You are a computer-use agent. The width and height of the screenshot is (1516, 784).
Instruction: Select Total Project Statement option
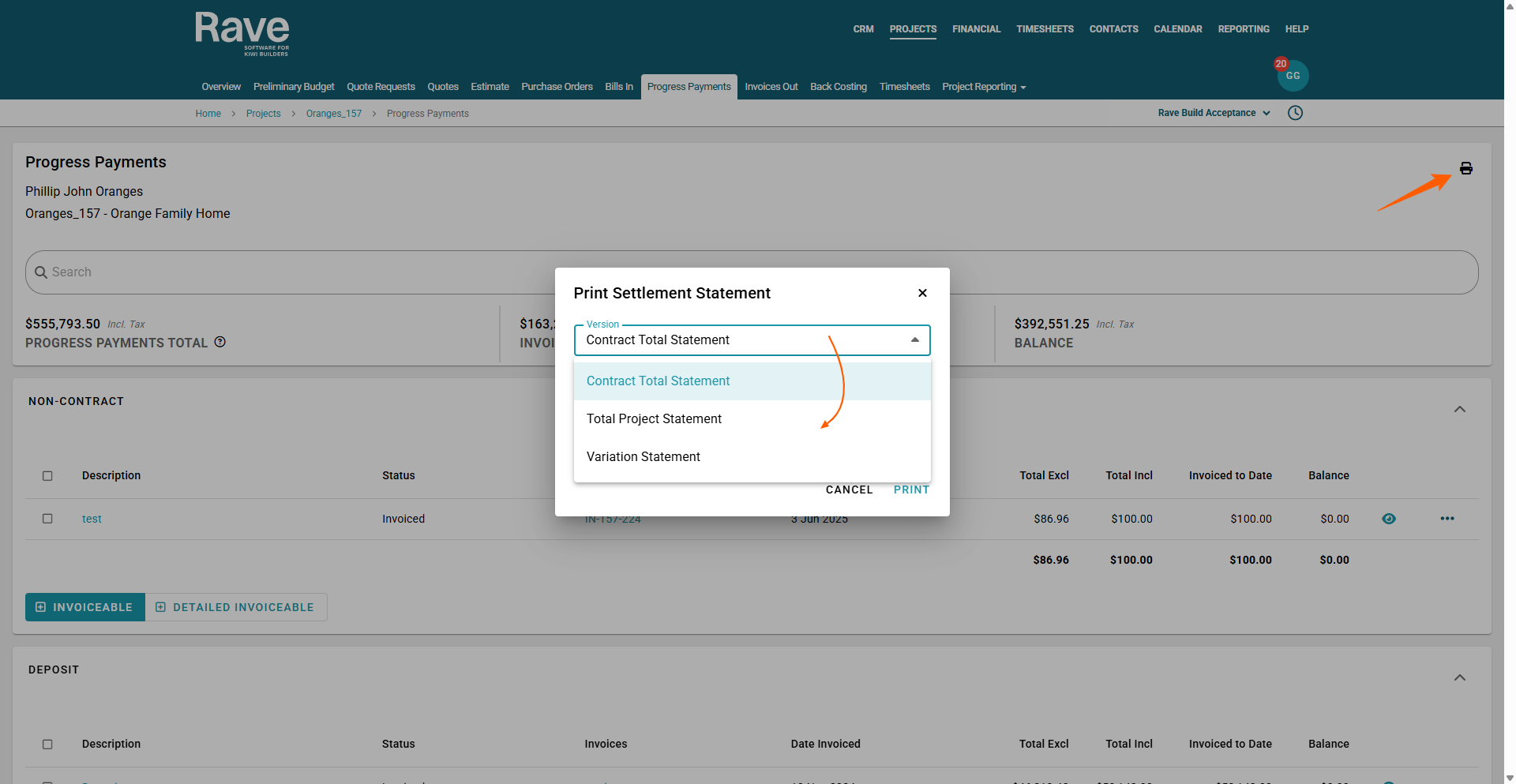[654, 418]
